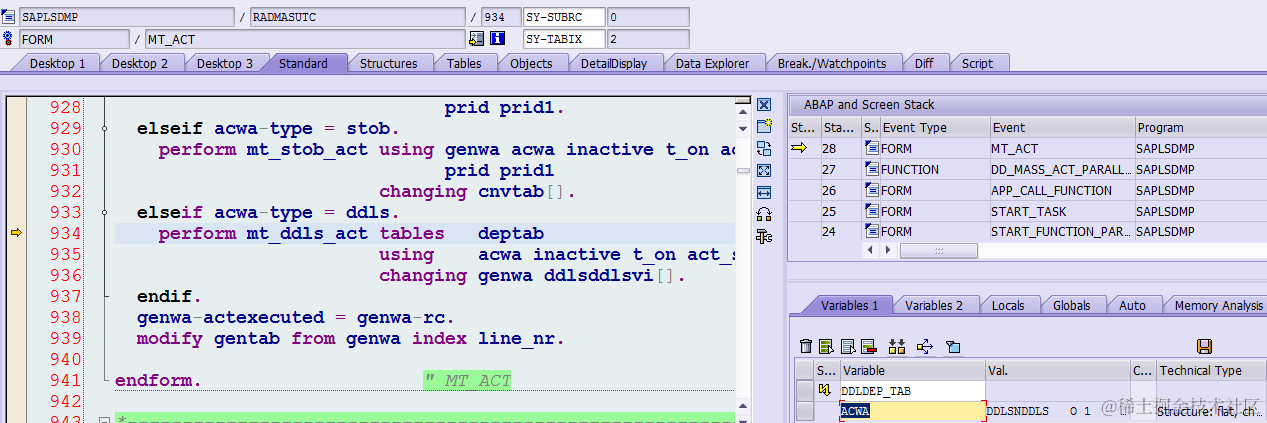Click the form icon in stack row 26
1267x423 pixels.
pyautogui.click(x=871, y=190)
